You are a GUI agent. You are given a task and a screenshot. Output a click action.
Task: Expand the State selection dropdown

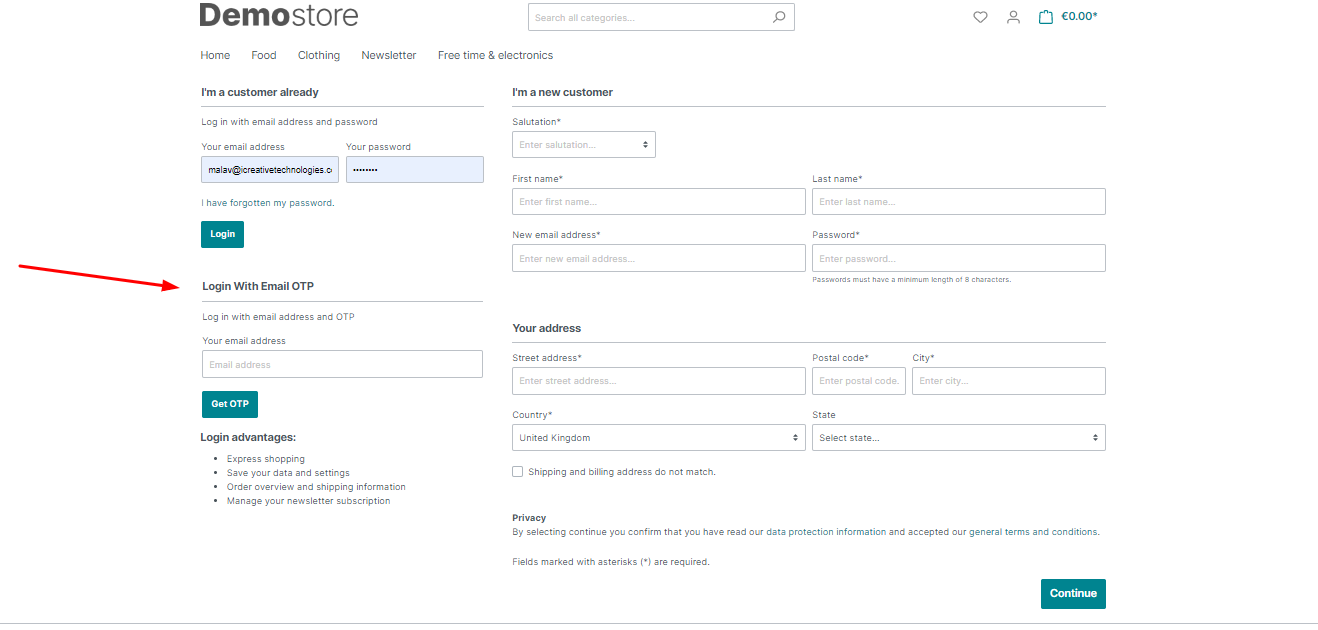click(x=958, y=437)
